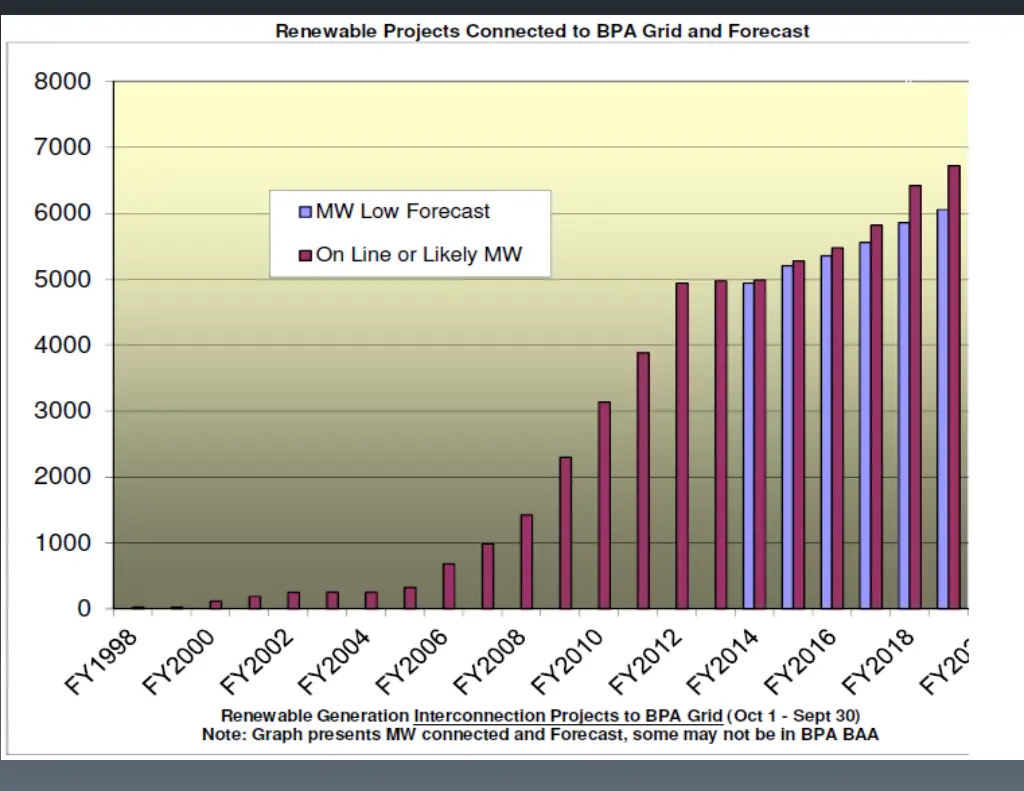
Task: Click the '(Oct 1 - Sept 30)' caption text
Action: 793,716
